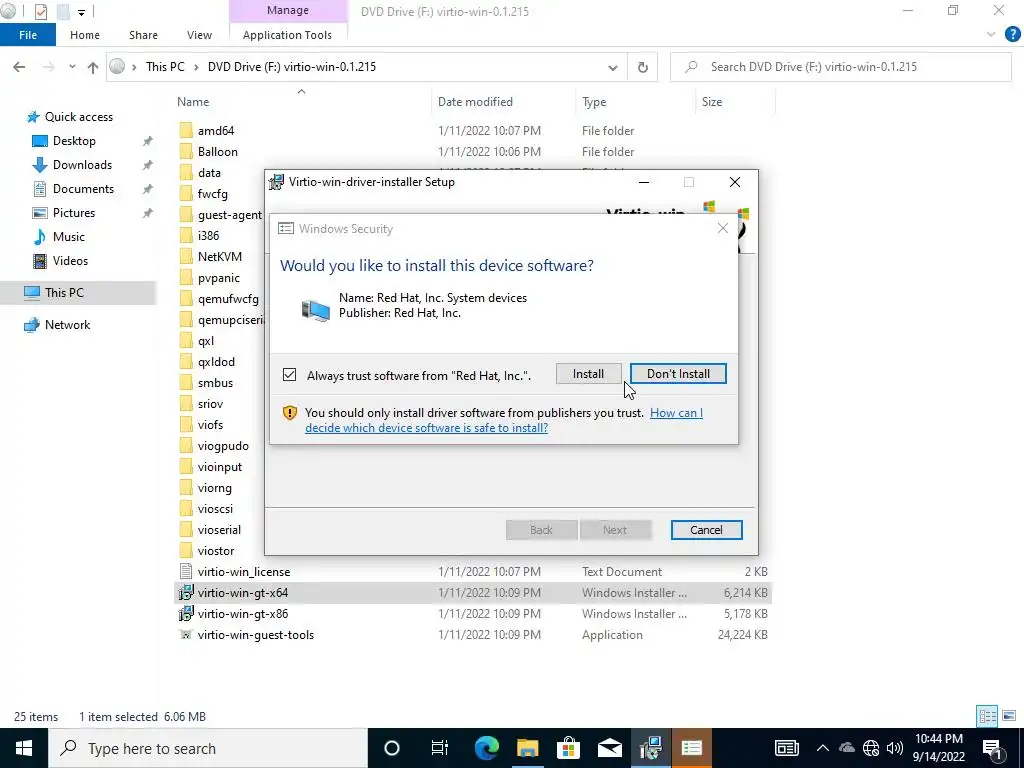1024x768 pixels.
Task: Open Explorer help icon
Action: pyautogui.click(x=1012, y=35)
